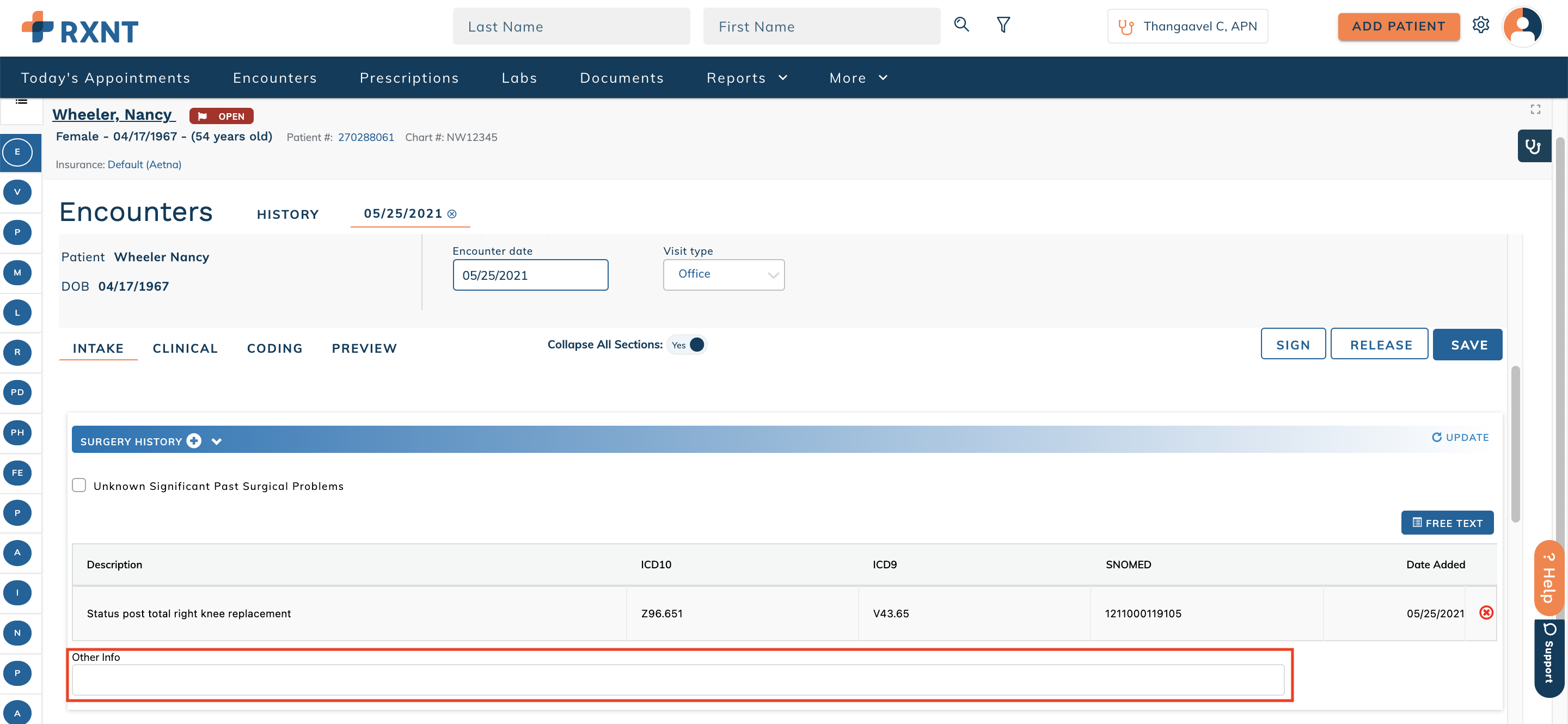Screen dimensions: 1568x724
Task: Open the Visit type dropdown
Action: [724, 275]
